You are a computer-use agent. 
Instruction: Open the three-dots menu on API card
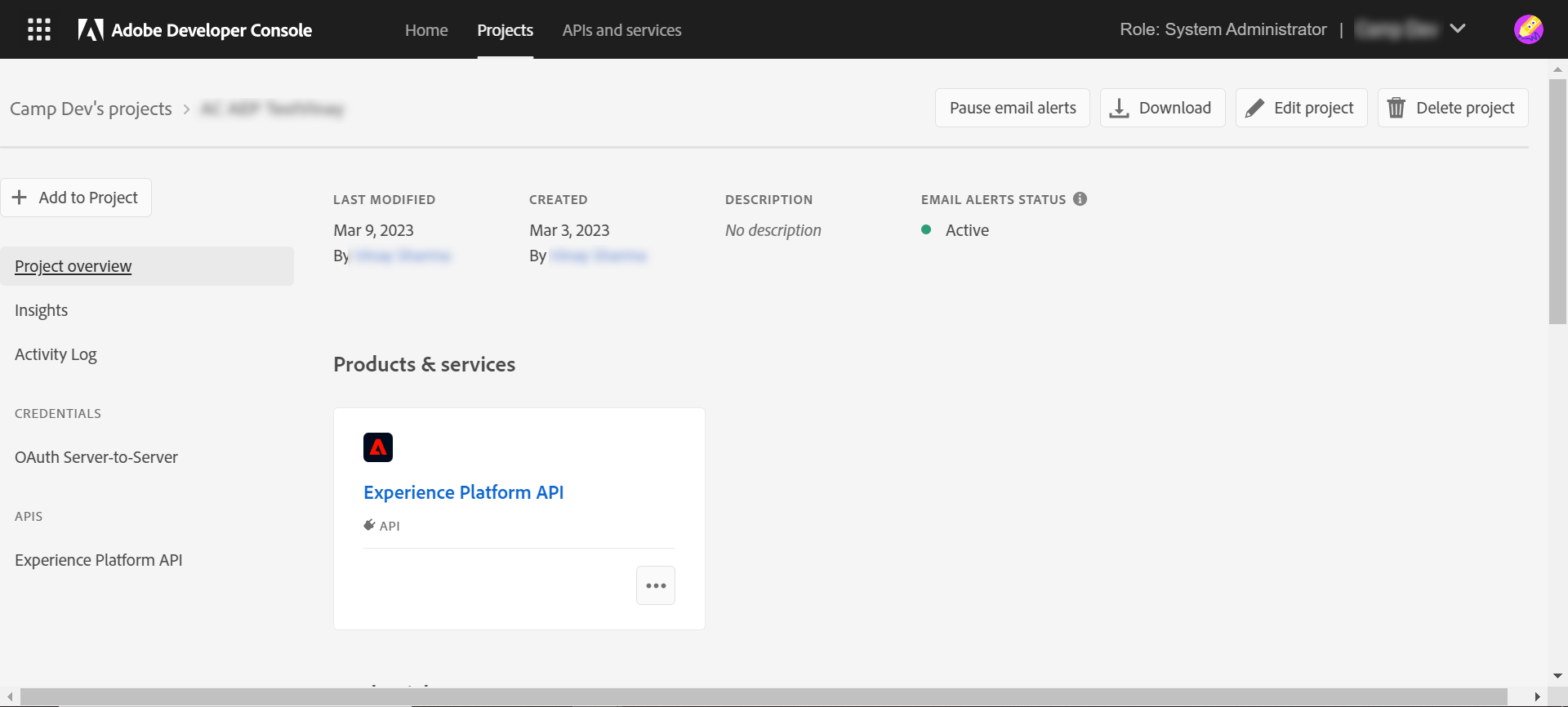coord(656,585)
